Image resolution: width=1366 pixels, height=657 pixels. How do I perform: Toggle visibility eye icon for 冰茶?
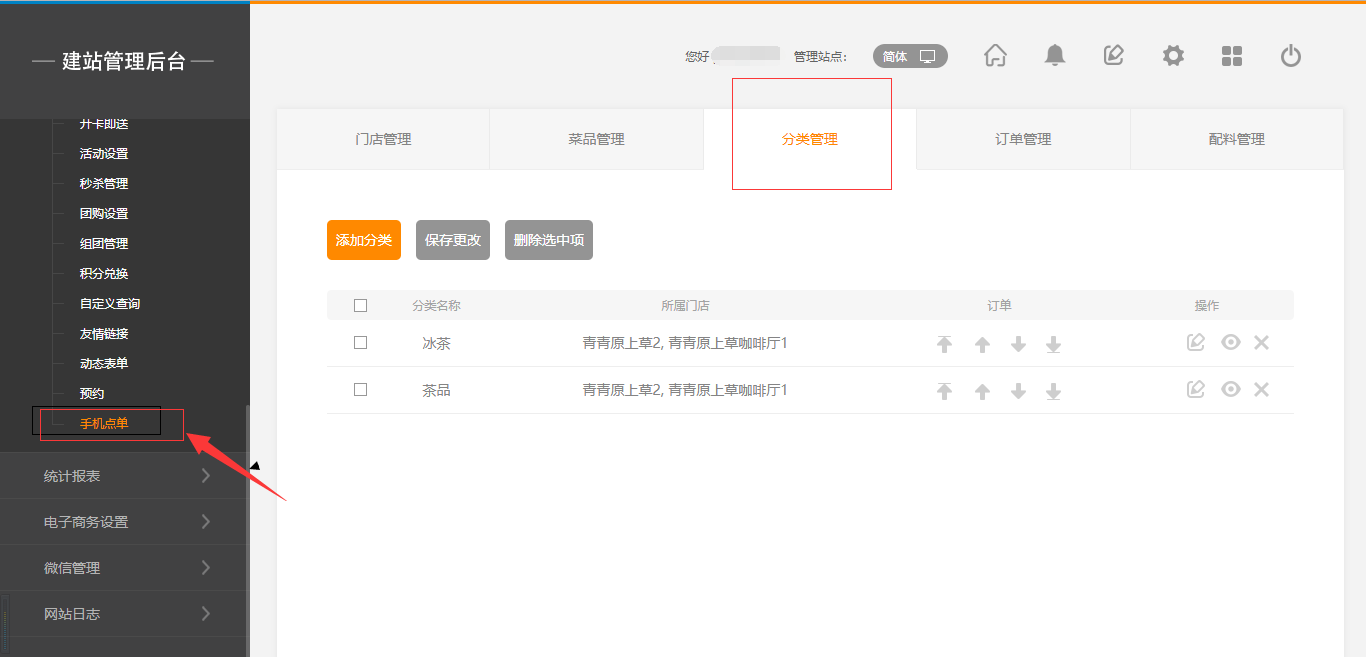pyautogui.click(x=1230, y=343)
